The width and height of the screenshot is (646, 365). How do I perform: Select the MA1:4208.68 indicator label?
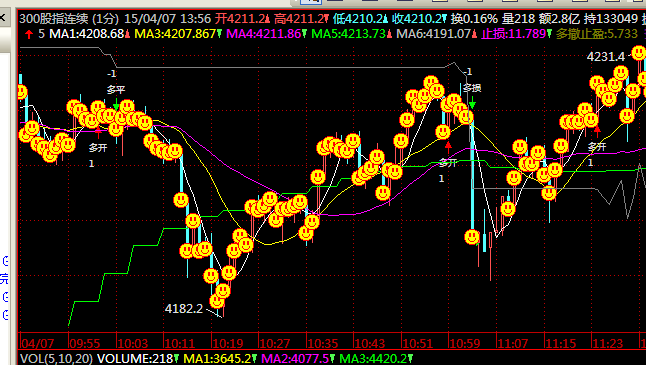[x=87, y=34]
